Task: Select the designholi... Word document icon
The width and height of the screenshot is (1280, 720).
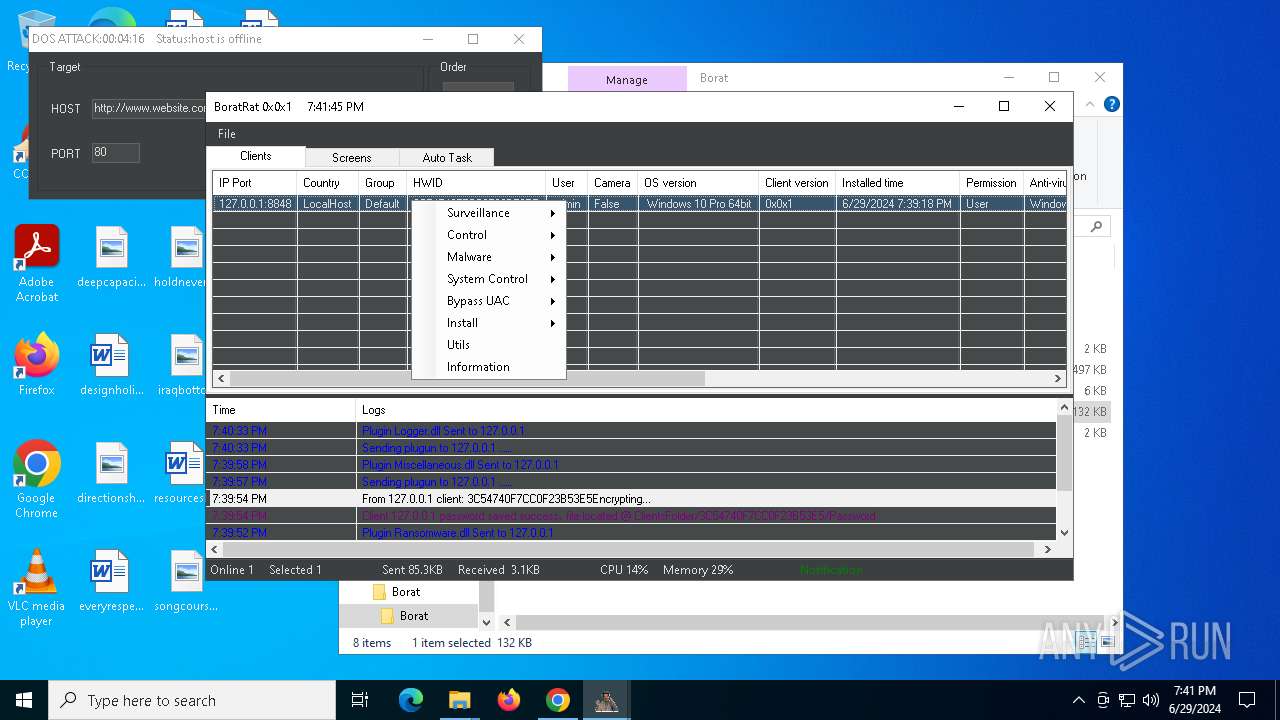Action: [x=111, y=365]
